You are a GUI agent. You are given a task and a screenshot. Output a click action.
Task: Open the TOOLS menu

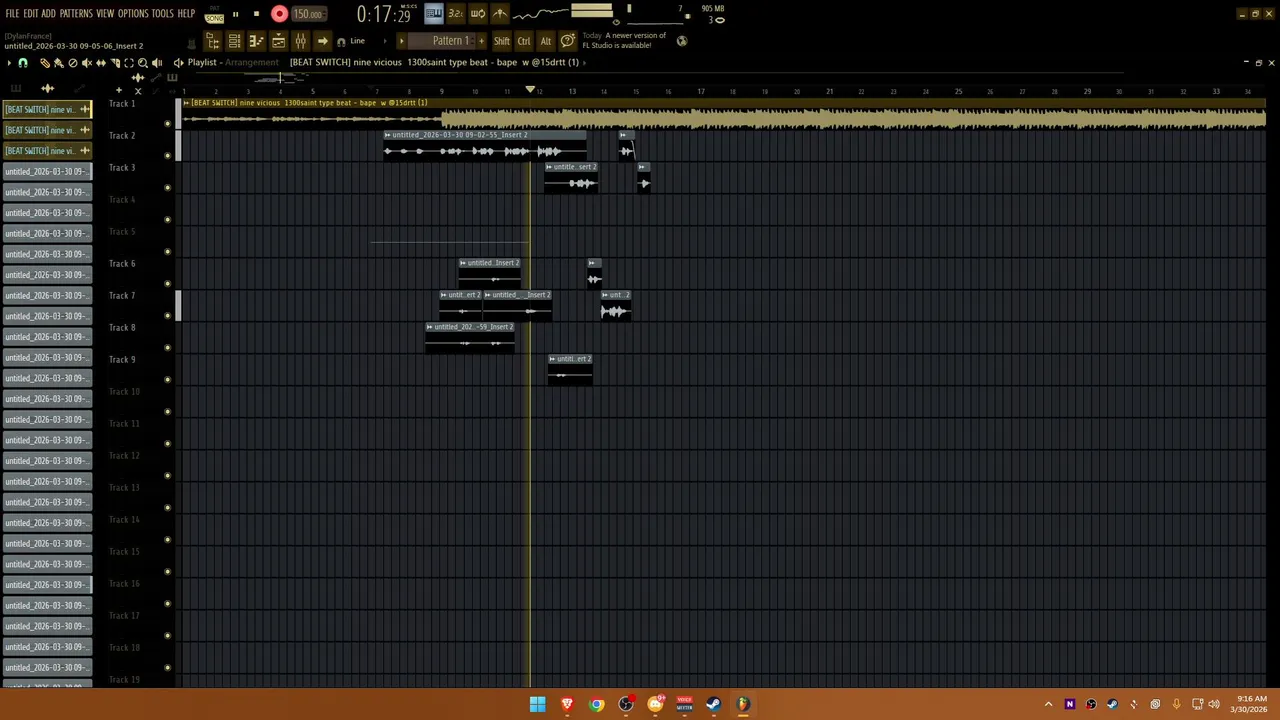[162, 14]
